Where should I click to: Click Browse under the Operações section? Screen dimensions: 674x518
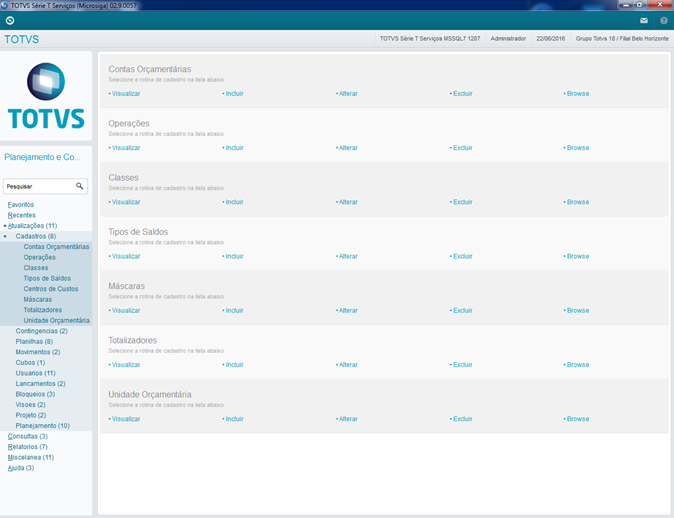[x=576, y=147]
